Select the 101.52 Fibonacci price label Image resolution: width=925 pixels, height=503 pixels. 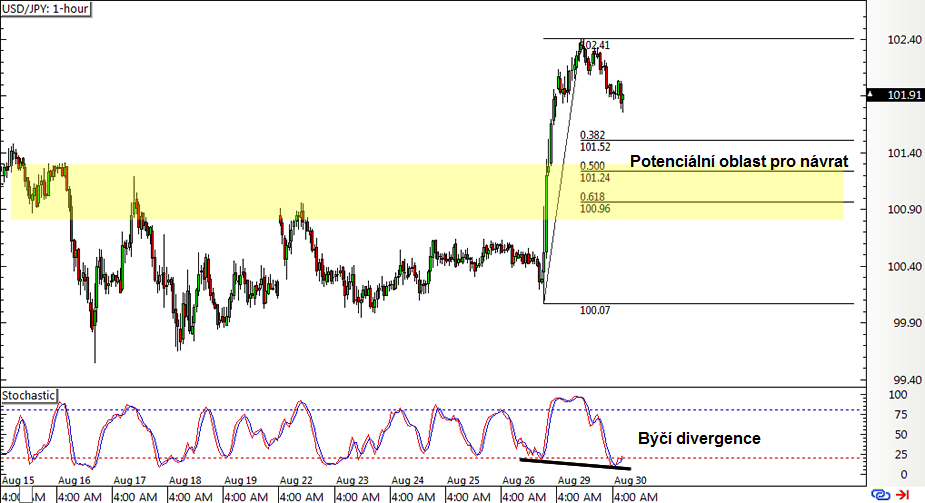click(595, 147)
